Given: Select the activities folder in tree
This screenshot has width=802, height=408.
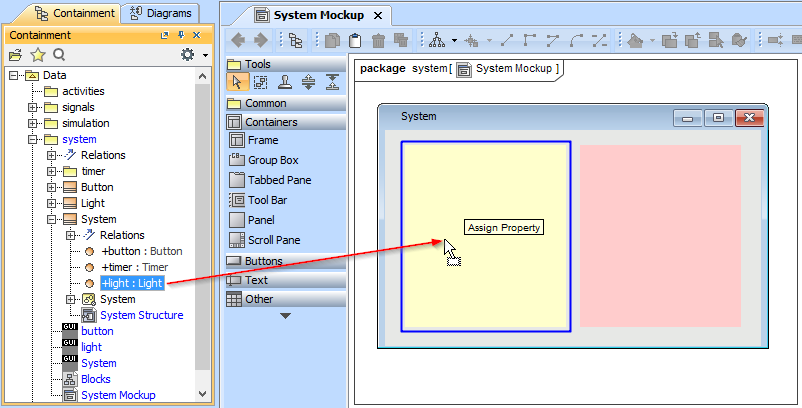Looking at the screenshot, I should pos(83,91).
